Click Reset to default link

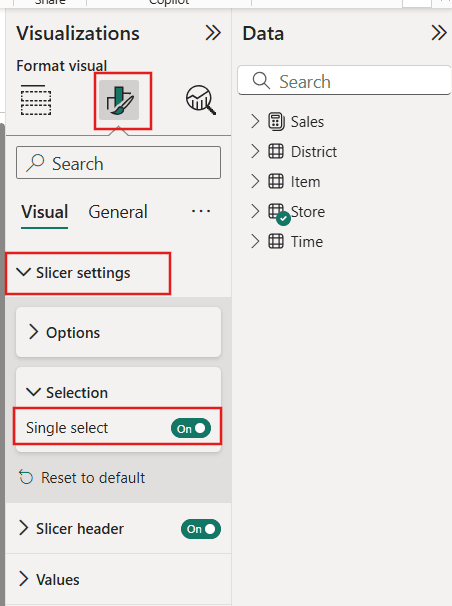point(93,478)
